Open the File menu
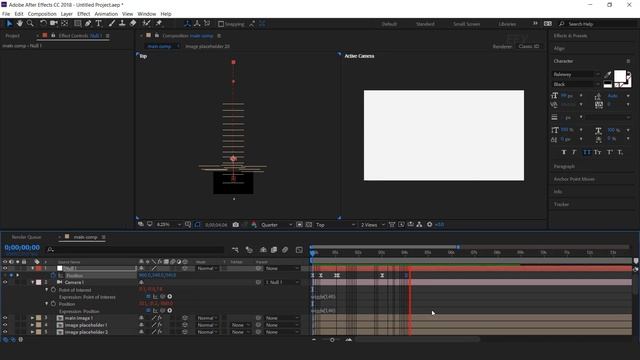The width and height of the screenshot is (640, 360). click(6, 14)
